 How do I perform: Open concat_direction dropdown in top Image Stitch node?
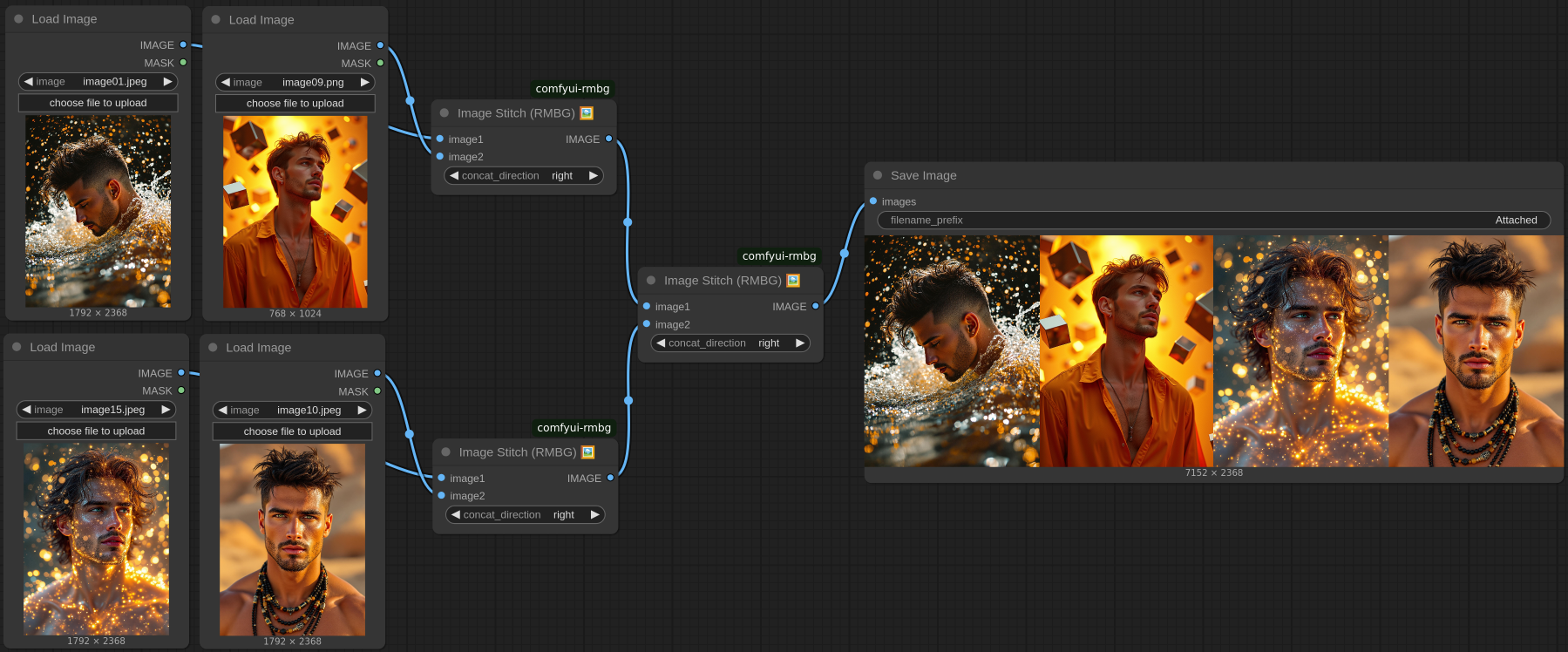(x=524, y=175)
